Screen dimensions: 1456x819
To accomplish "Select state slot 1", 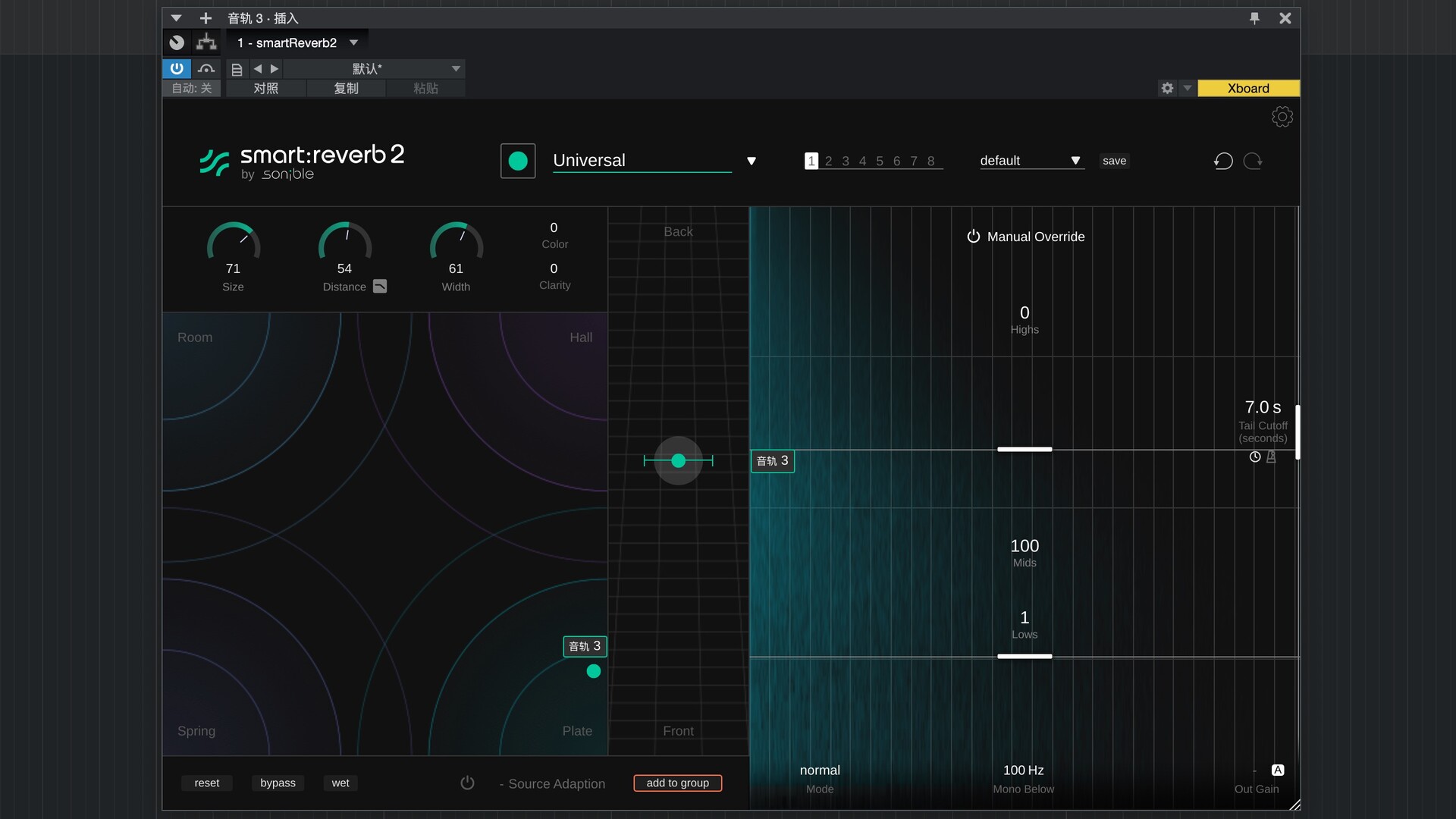I will [x=811, y=161].
